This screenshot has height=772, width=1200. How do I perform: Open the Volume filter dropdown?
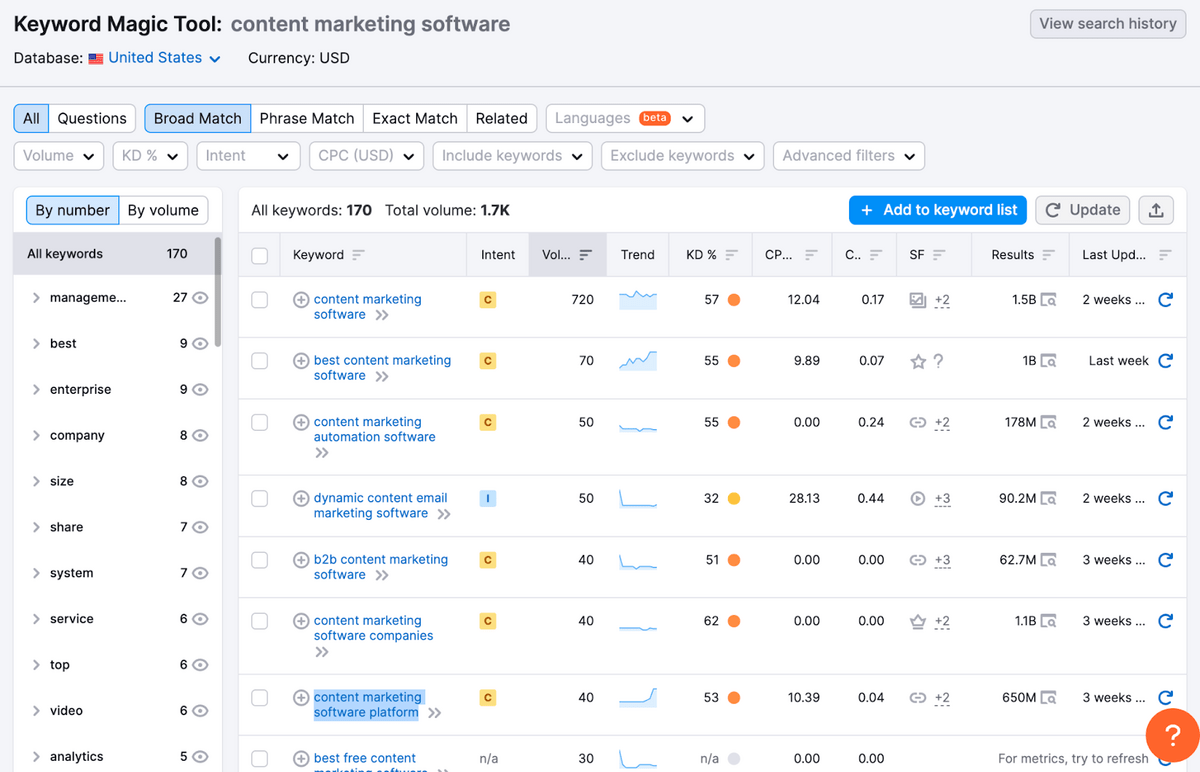pos(58,156)
